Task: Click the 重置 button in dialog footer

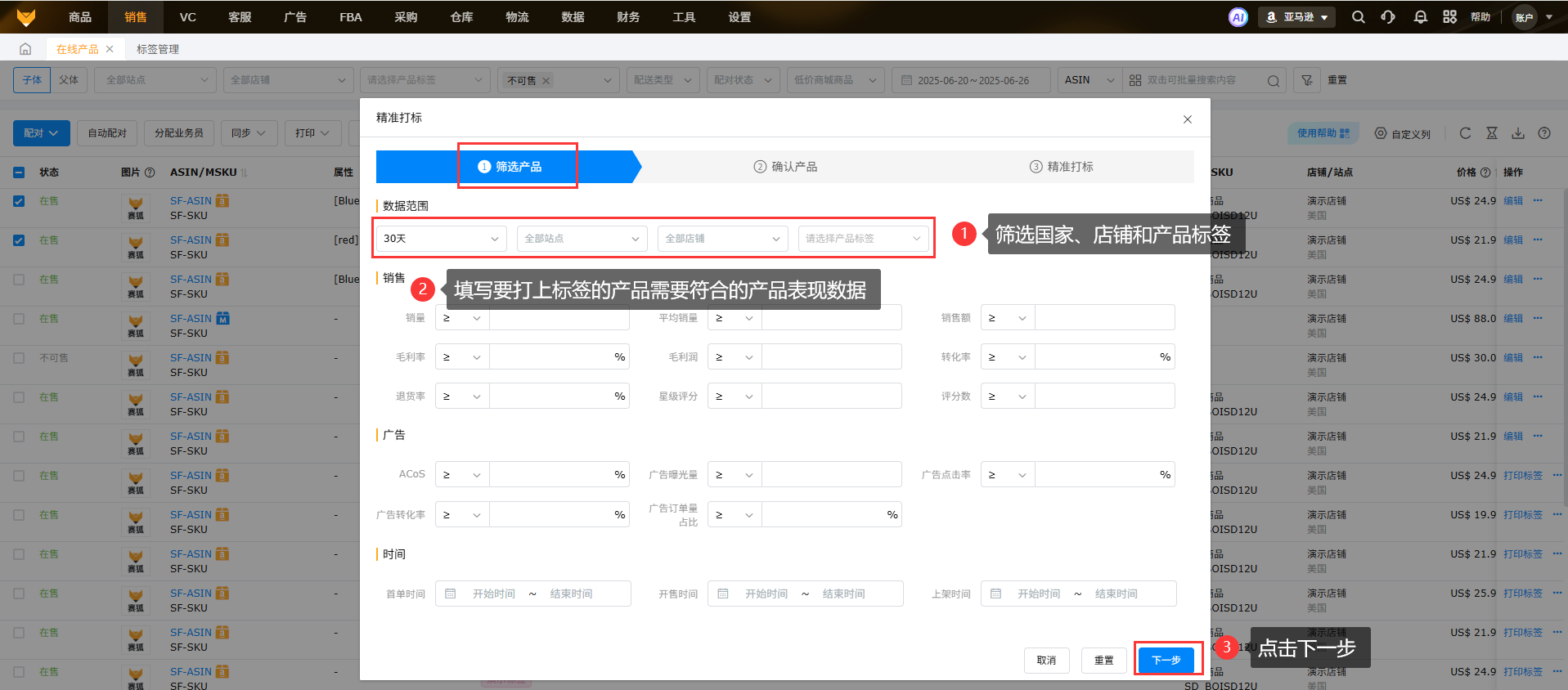Action: click(1104, 660)
